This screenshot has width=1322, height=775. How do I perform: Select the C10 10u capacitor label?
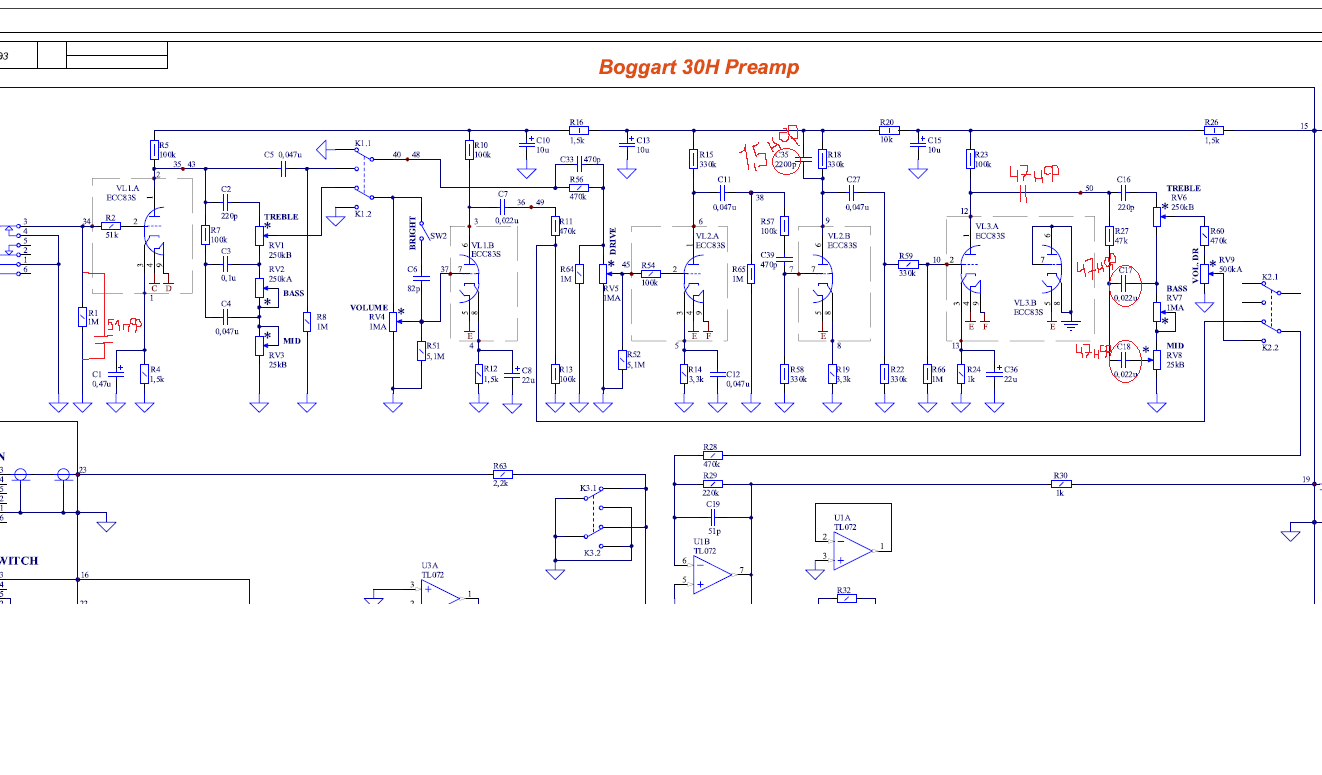pyautogui.click(x=543, y=144)
